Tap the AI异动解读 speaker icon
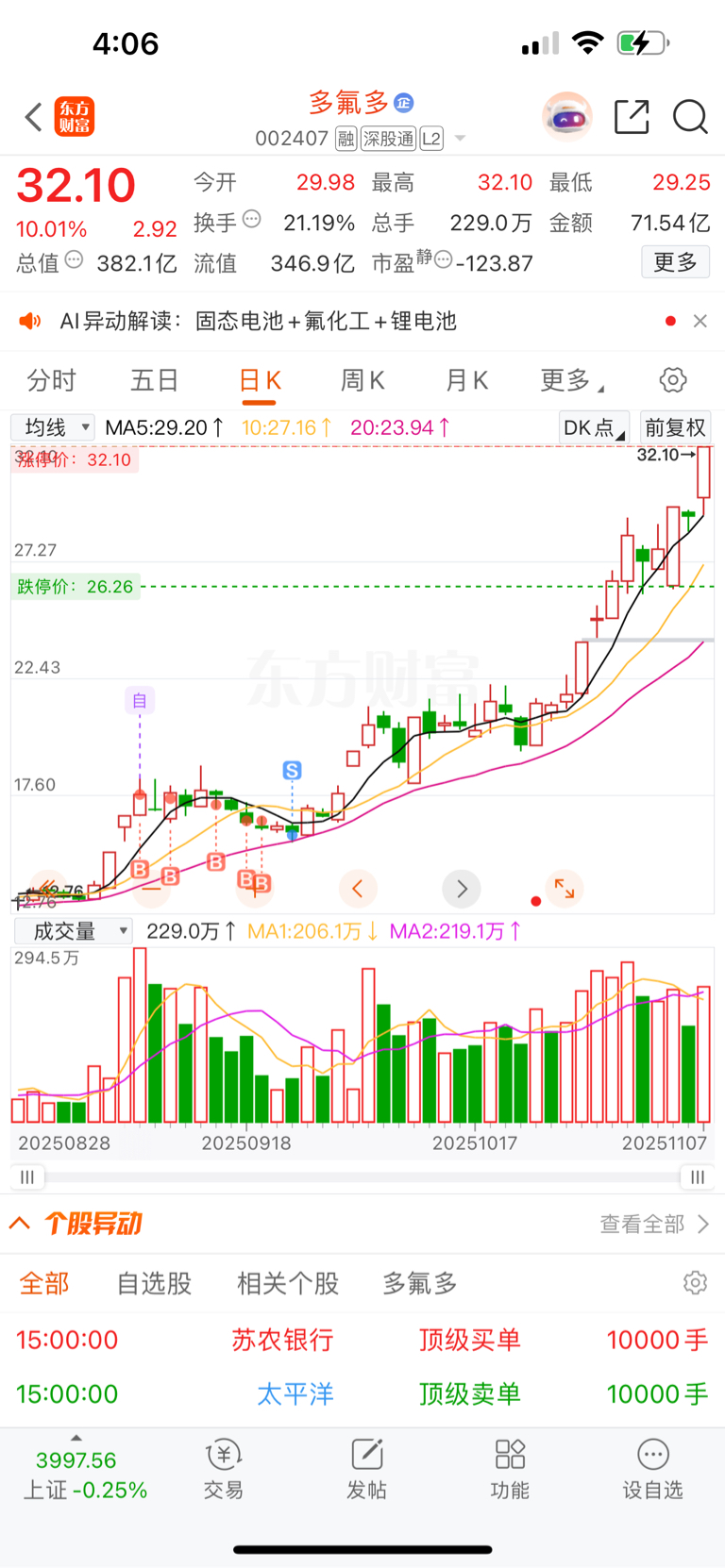725x1568 pixels. 30,321
